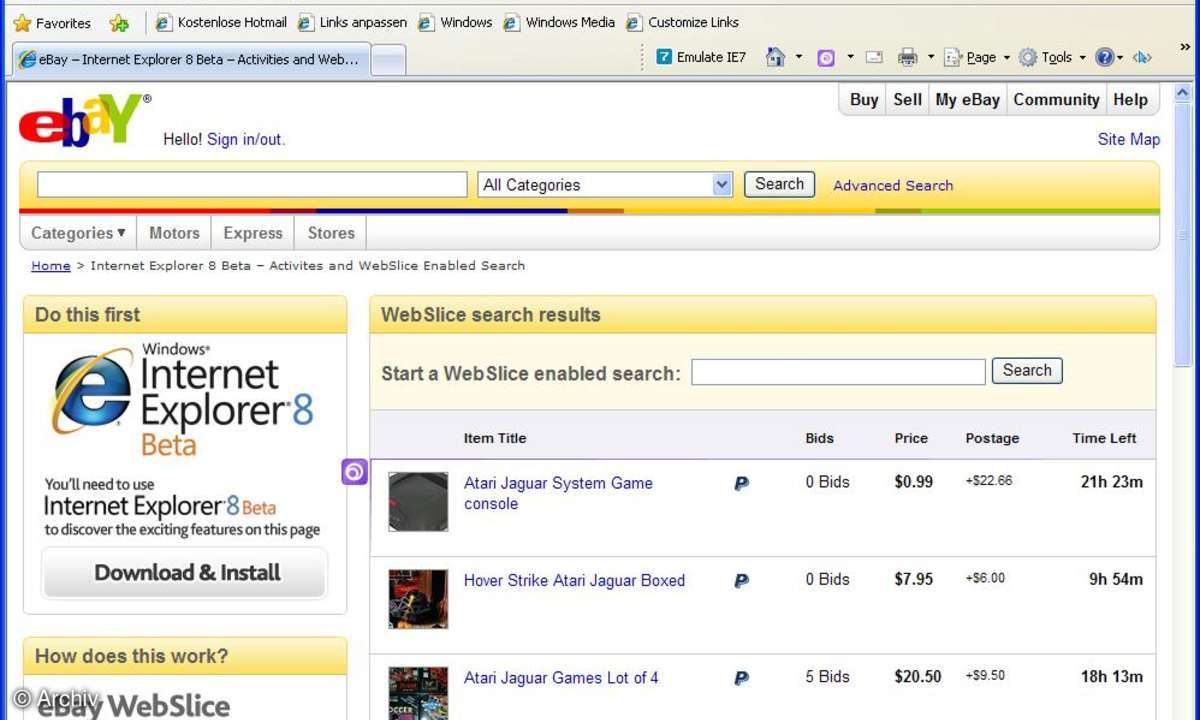Image resolution: width=1200 pixels, height=720 pixels.
Task: Click the Help question mark icon
Action: coord(1104,57)
